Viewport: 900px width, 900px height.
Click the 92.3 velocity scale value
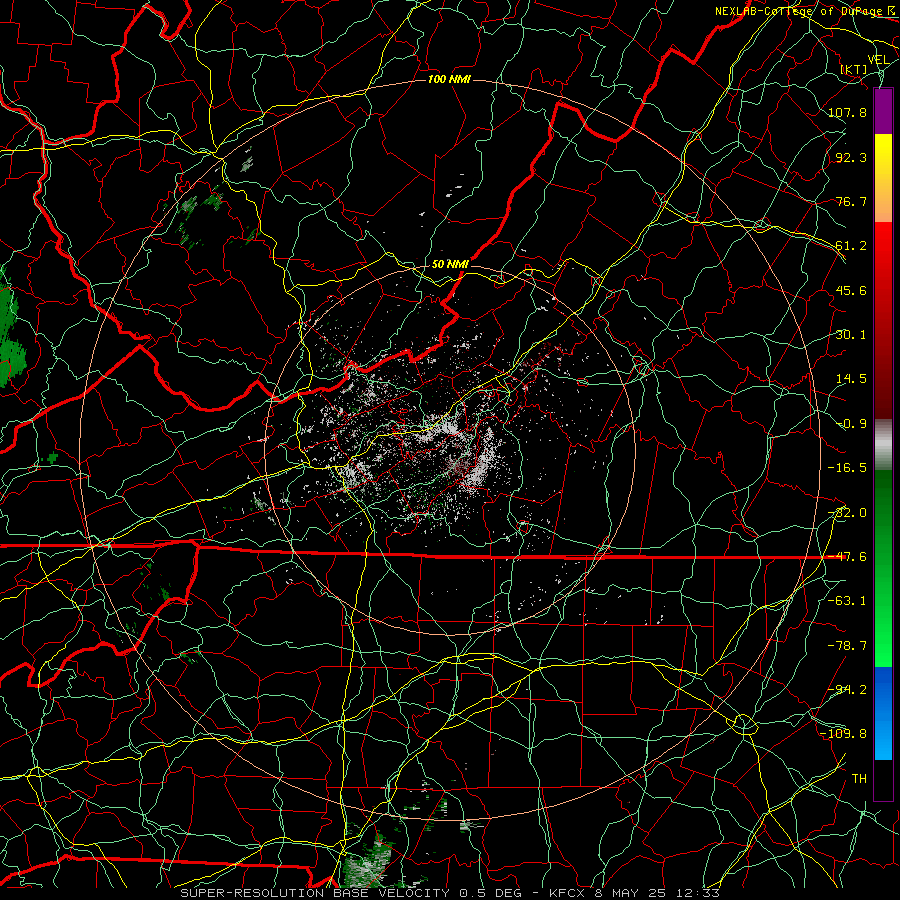point(851,157)
